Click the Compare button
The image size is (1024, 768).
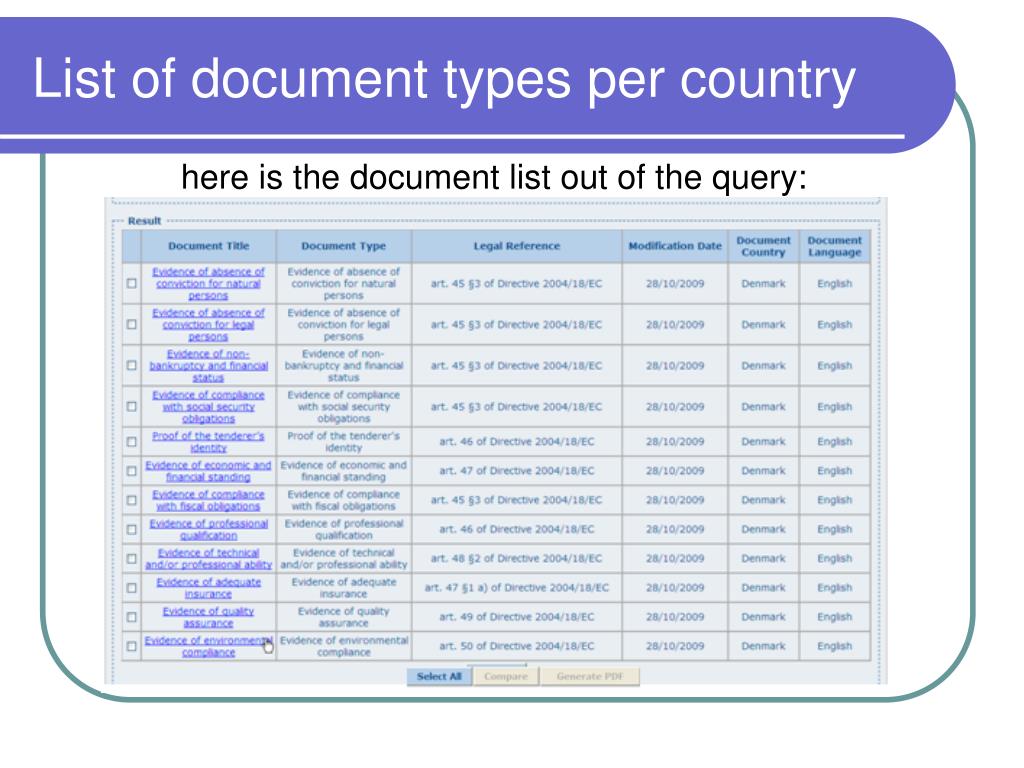[x=506, y=677]
